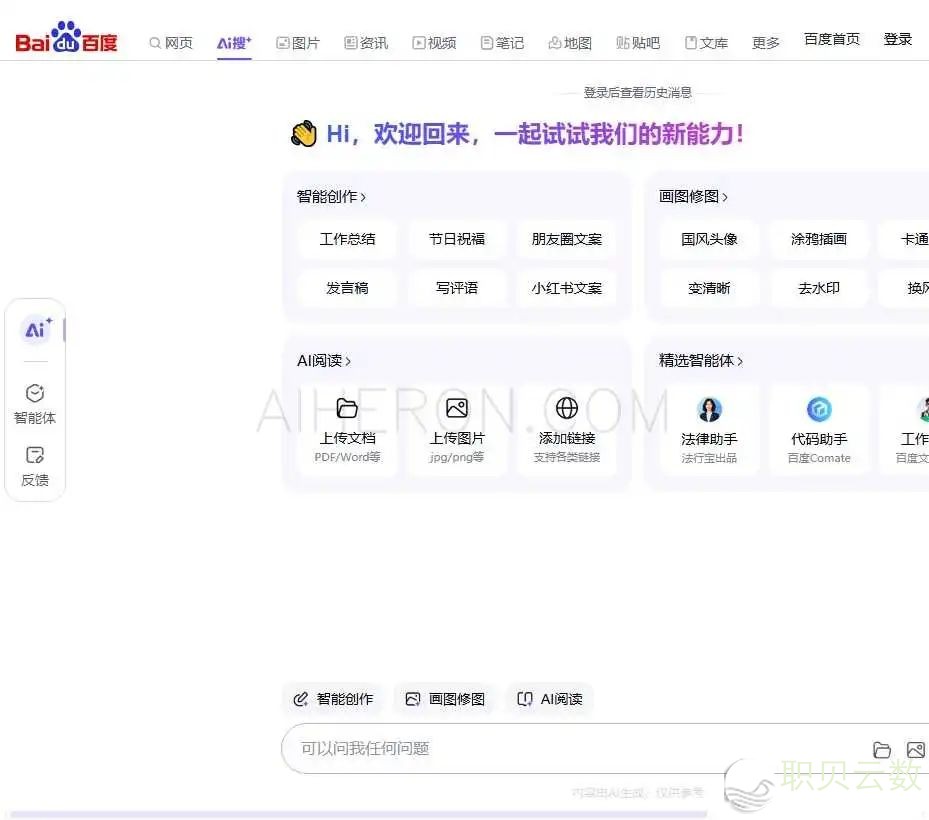Open the 法律助手 agent avatar

click(x=709, y=409)
